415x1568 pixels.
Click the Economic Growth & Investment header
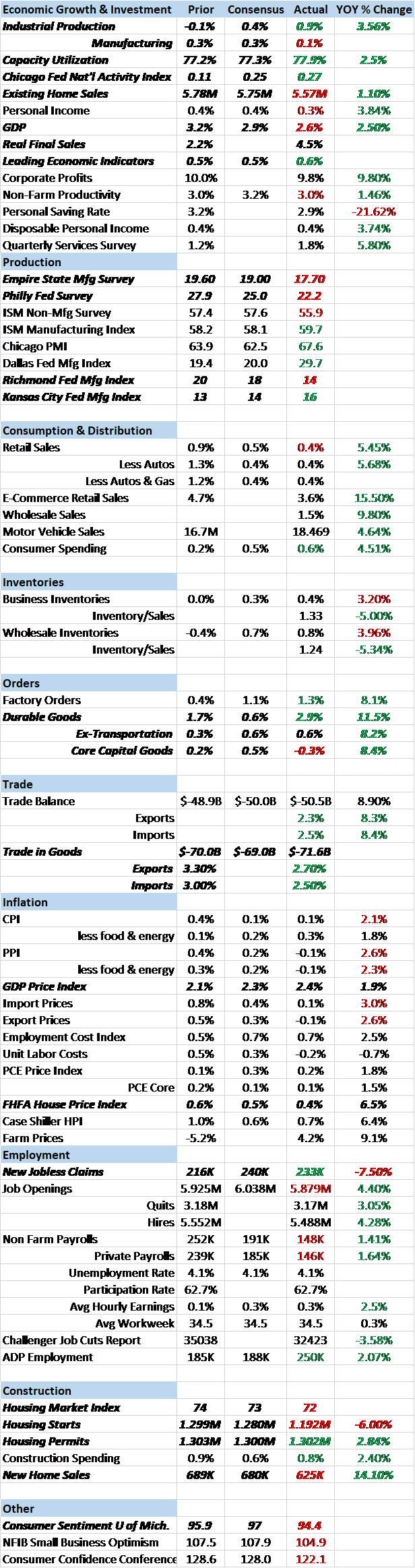tap(88, 9)
